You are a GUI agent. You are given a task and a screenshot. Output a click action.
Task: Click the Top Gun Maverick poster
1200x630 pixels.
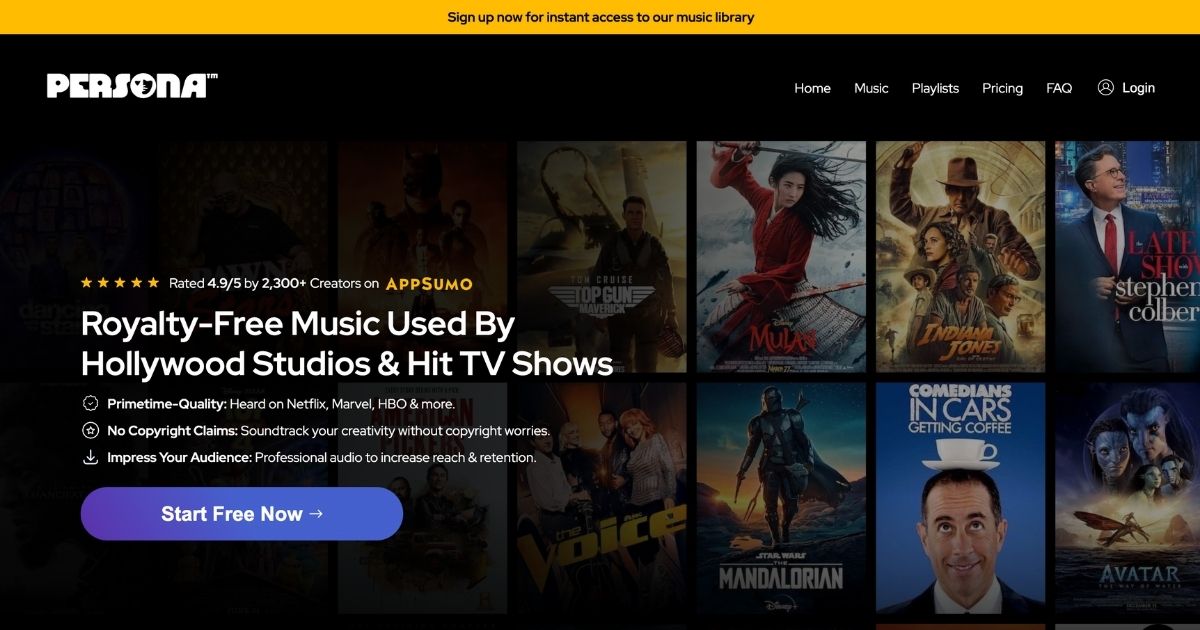point(602,256)
